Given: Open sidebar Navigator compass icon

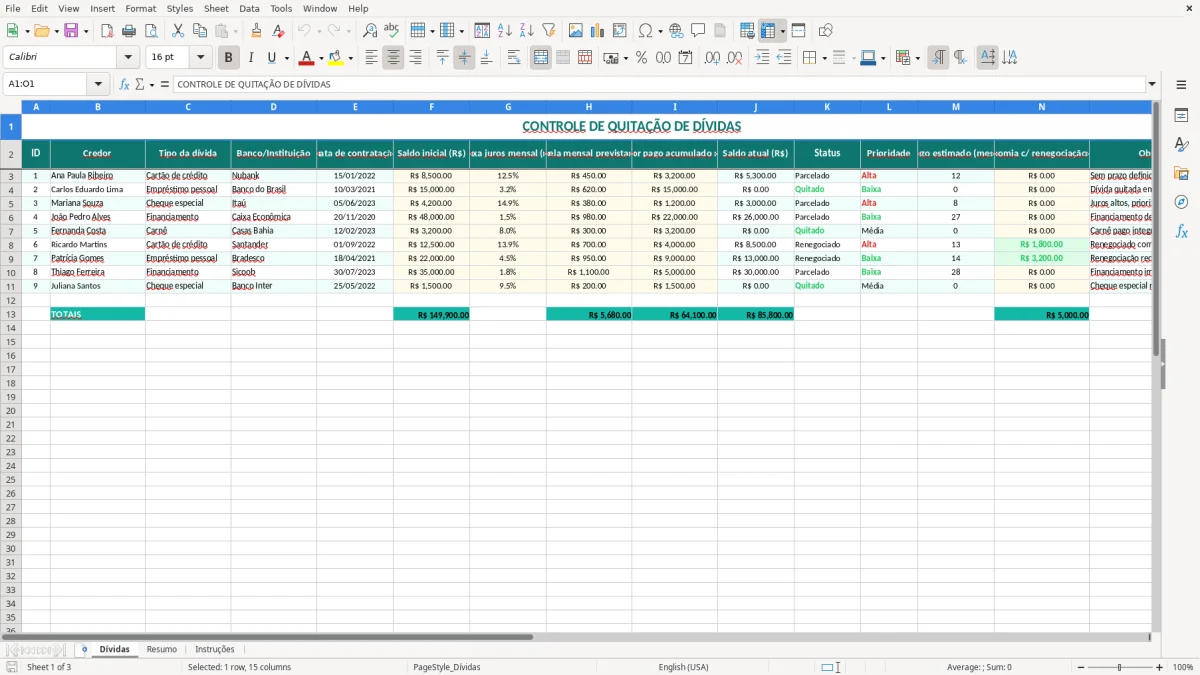Looking at the screenshot, I should point(1181,202).
